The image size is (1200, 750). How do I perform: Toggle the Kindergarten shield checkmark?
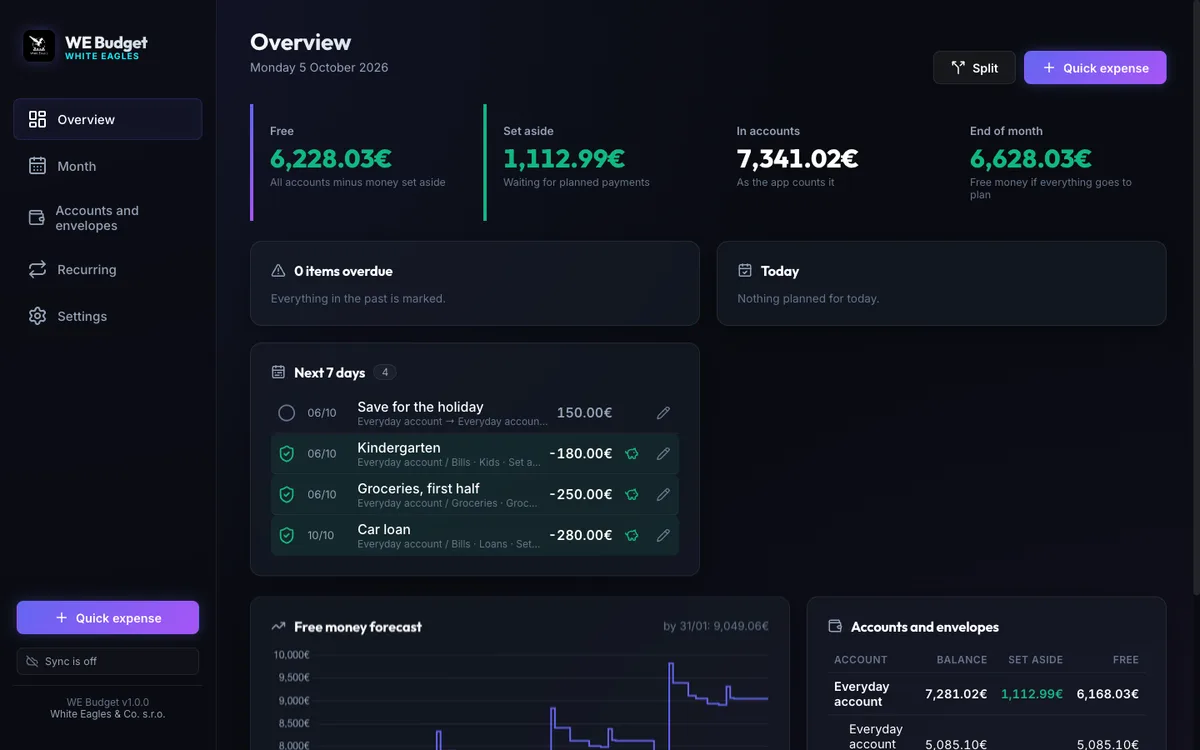coord(287,454)
